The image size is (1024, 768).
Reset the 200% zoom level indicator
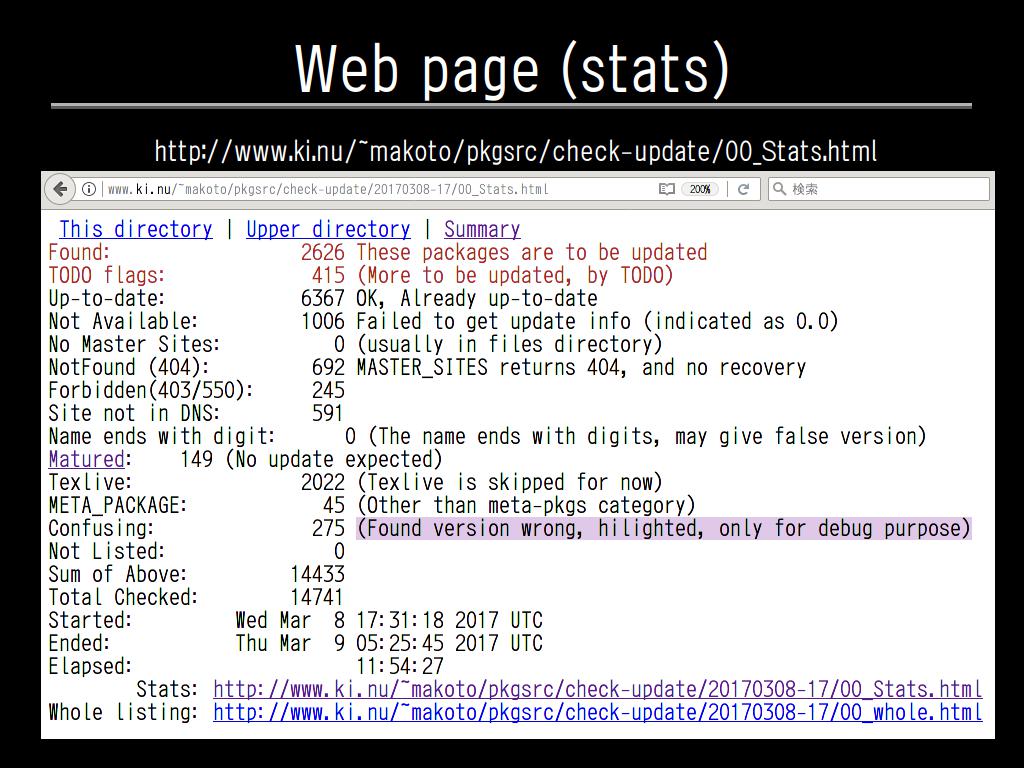(x=699, y=189)
